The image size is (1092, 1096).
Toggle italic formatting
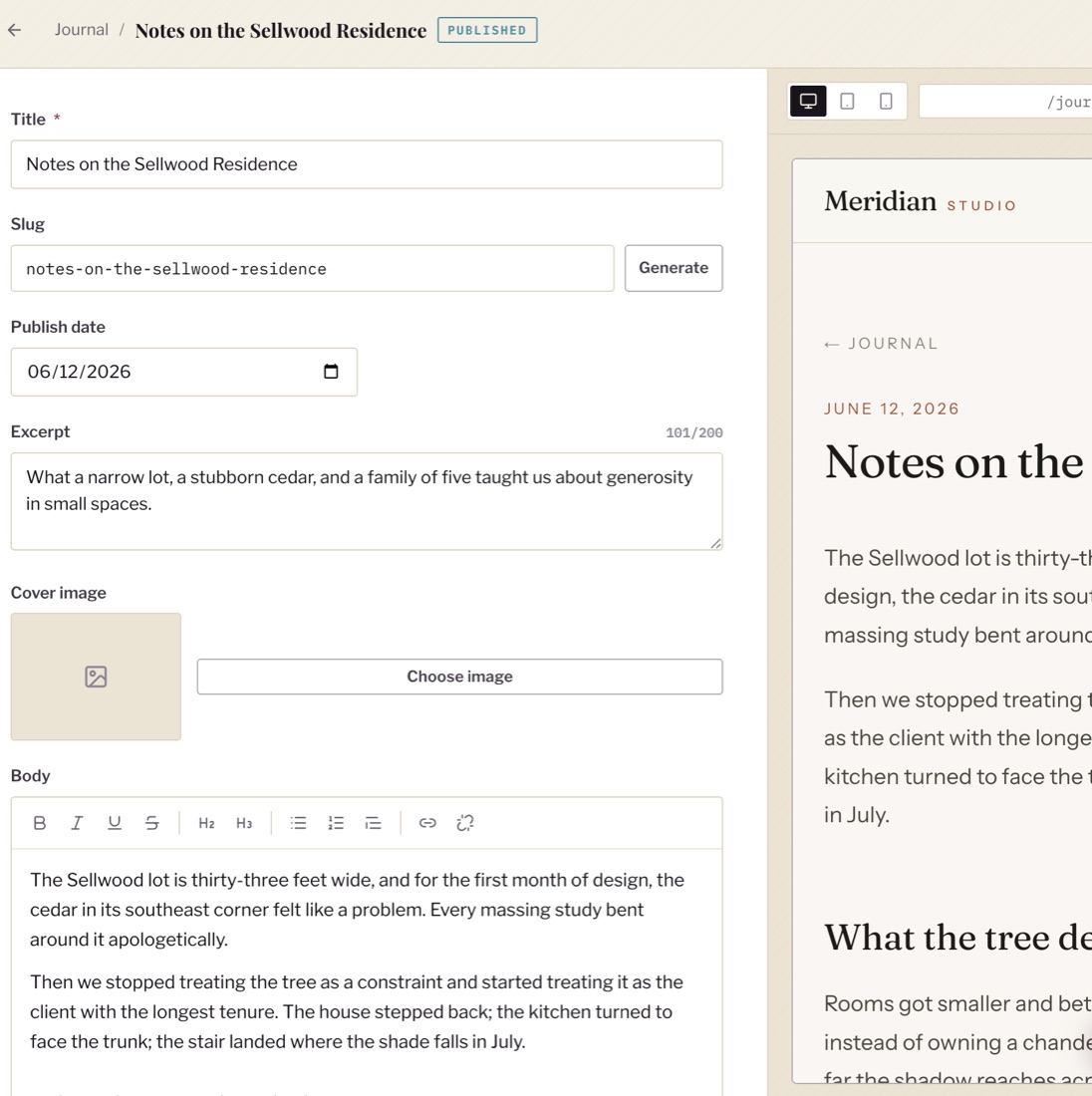click(77, 823)
